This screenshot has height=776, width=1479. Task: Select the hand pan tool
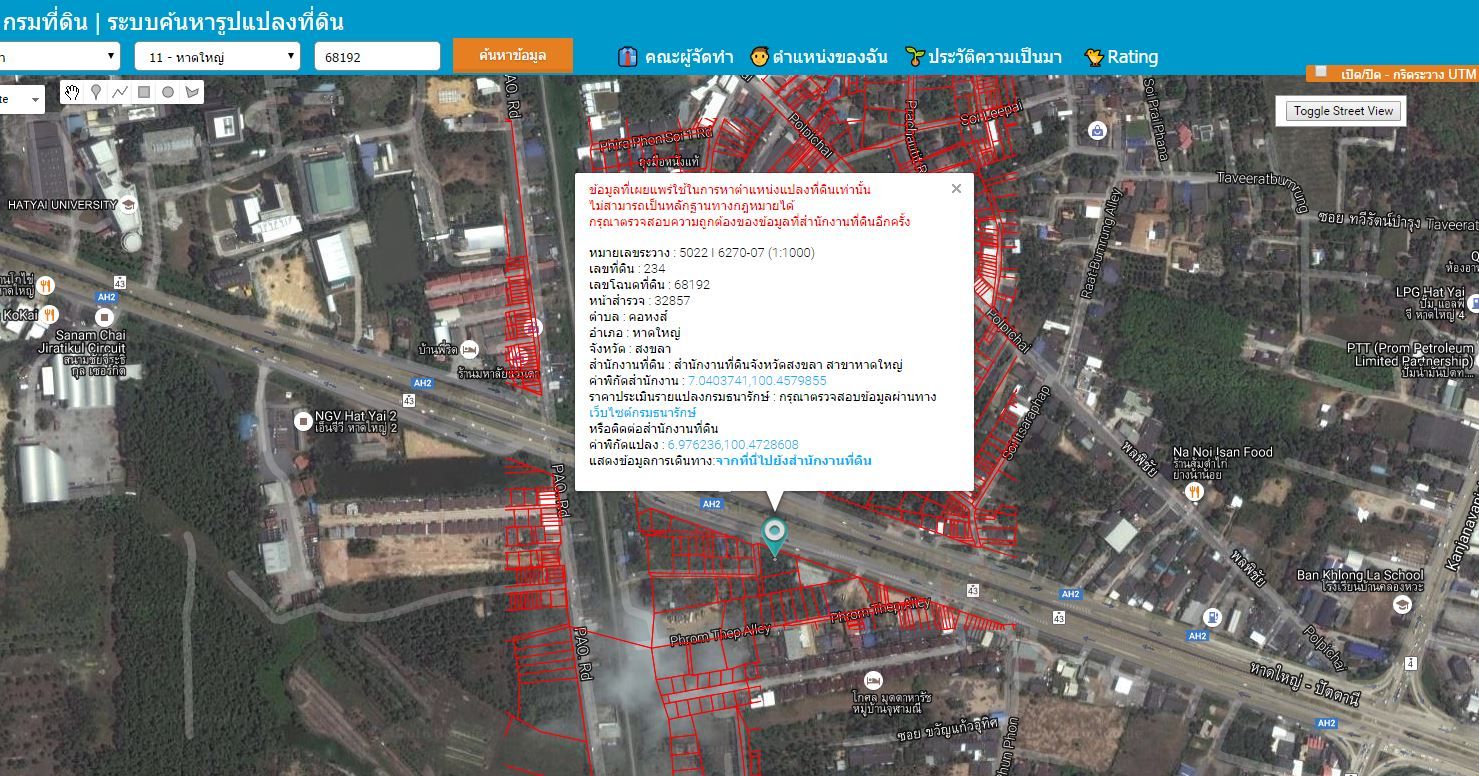coord(72,92)
